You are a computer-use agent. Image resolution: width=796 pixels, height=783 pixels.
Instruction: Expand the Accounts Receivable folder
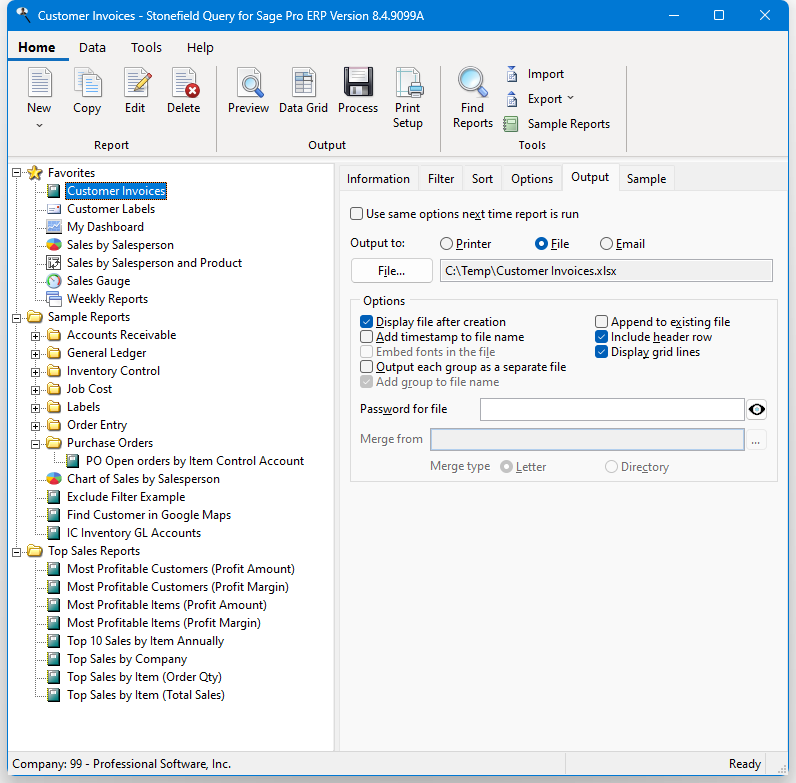[35, 336]
